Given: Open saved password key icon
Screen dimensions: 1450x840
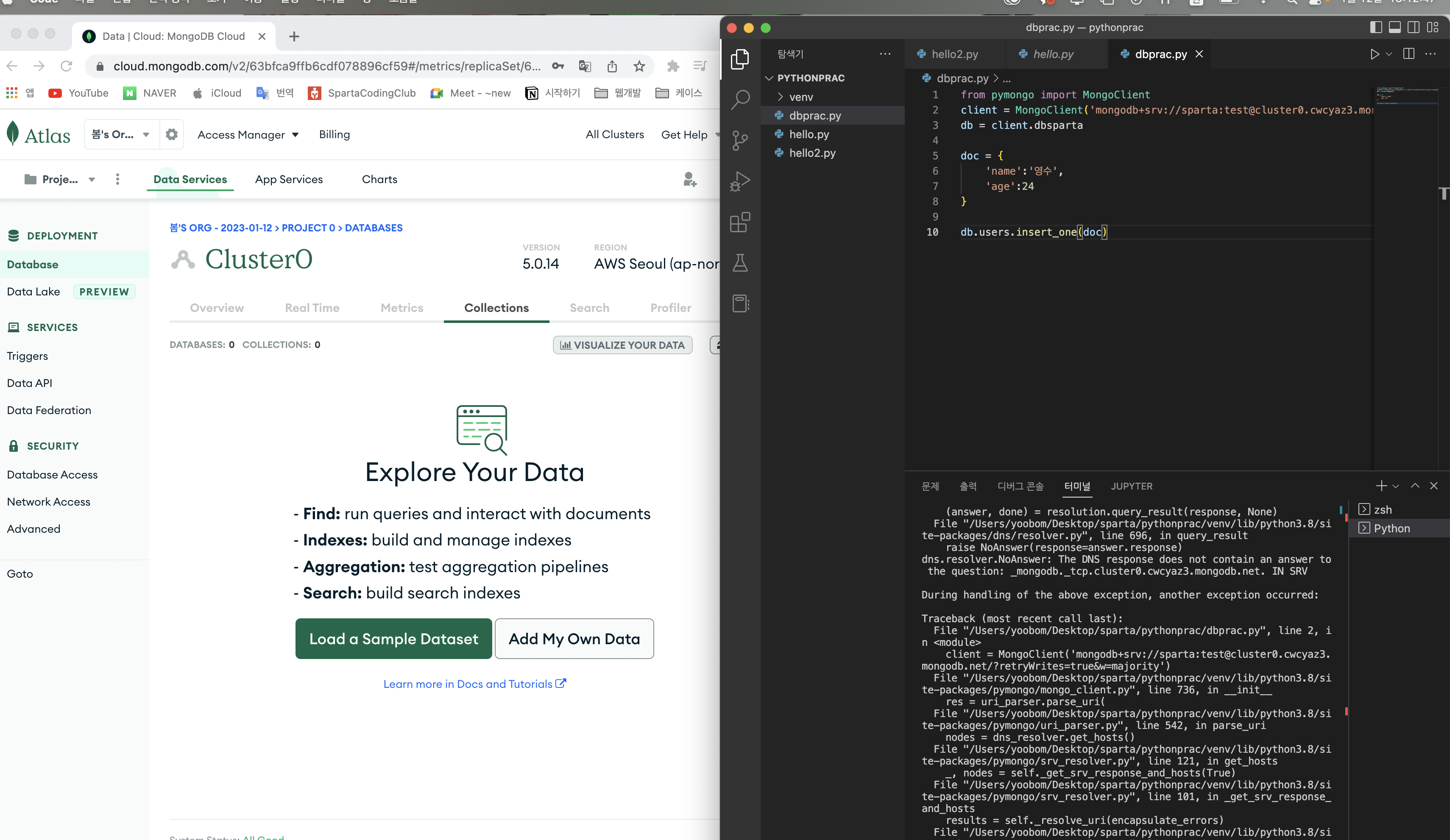Looking at the screenshot, I should (x=558, y=66).
